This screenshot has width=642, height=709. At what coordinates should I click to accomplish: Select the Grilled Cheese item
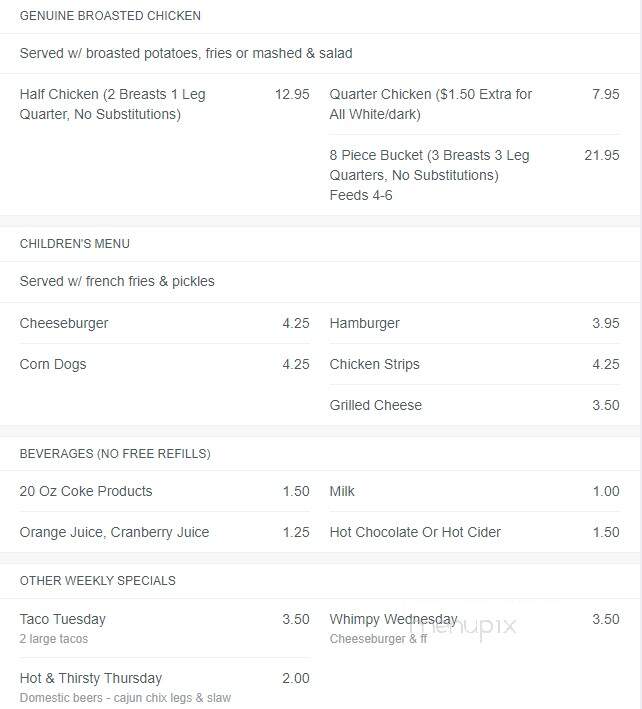pyautogui.click(x=474, y=405)
